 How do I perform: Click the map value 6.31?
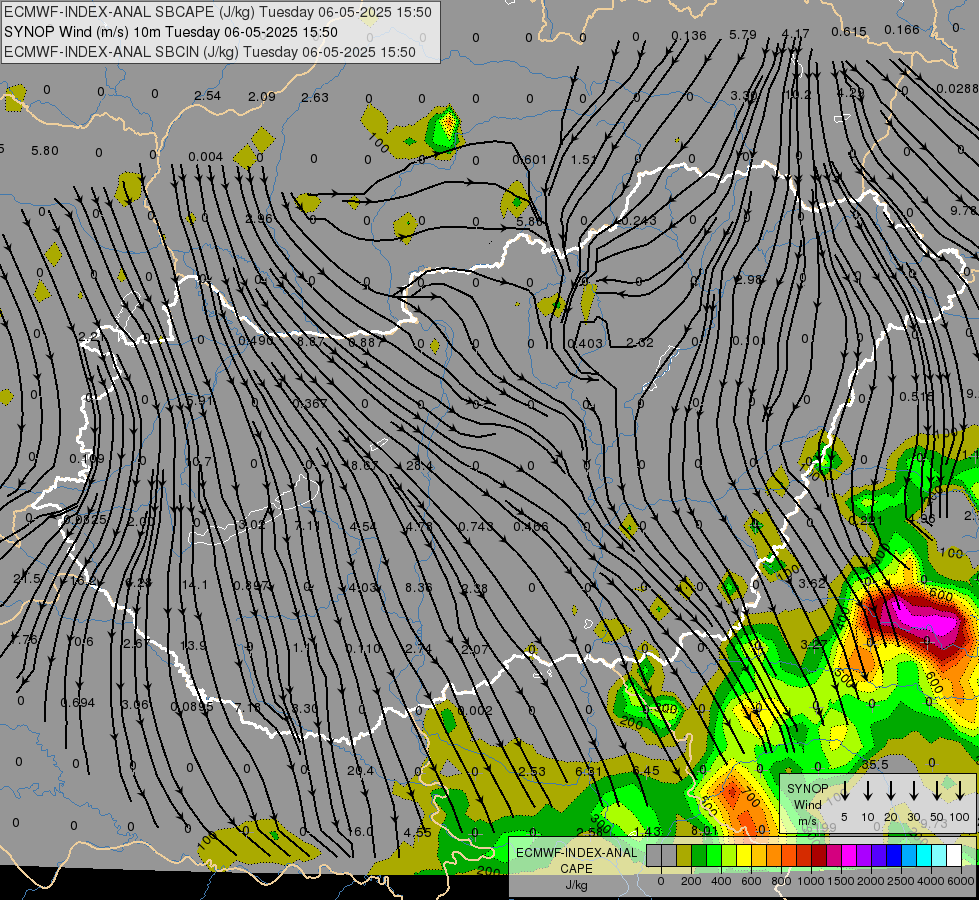(588, 771)
